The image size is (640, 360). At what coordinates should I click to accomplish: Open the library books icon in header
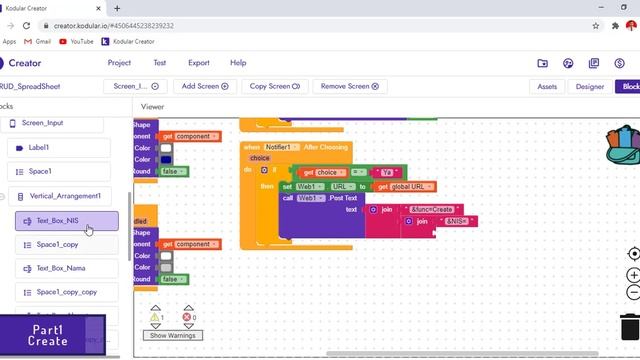click(x=594, y=63)
